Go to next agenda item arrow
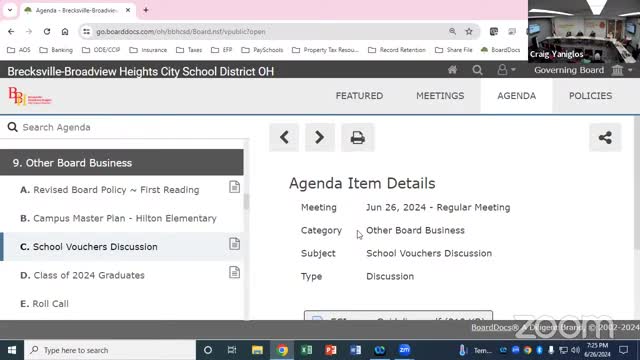Screen dimensions: 640x360 pyautogui.click(x=320, y=138)
